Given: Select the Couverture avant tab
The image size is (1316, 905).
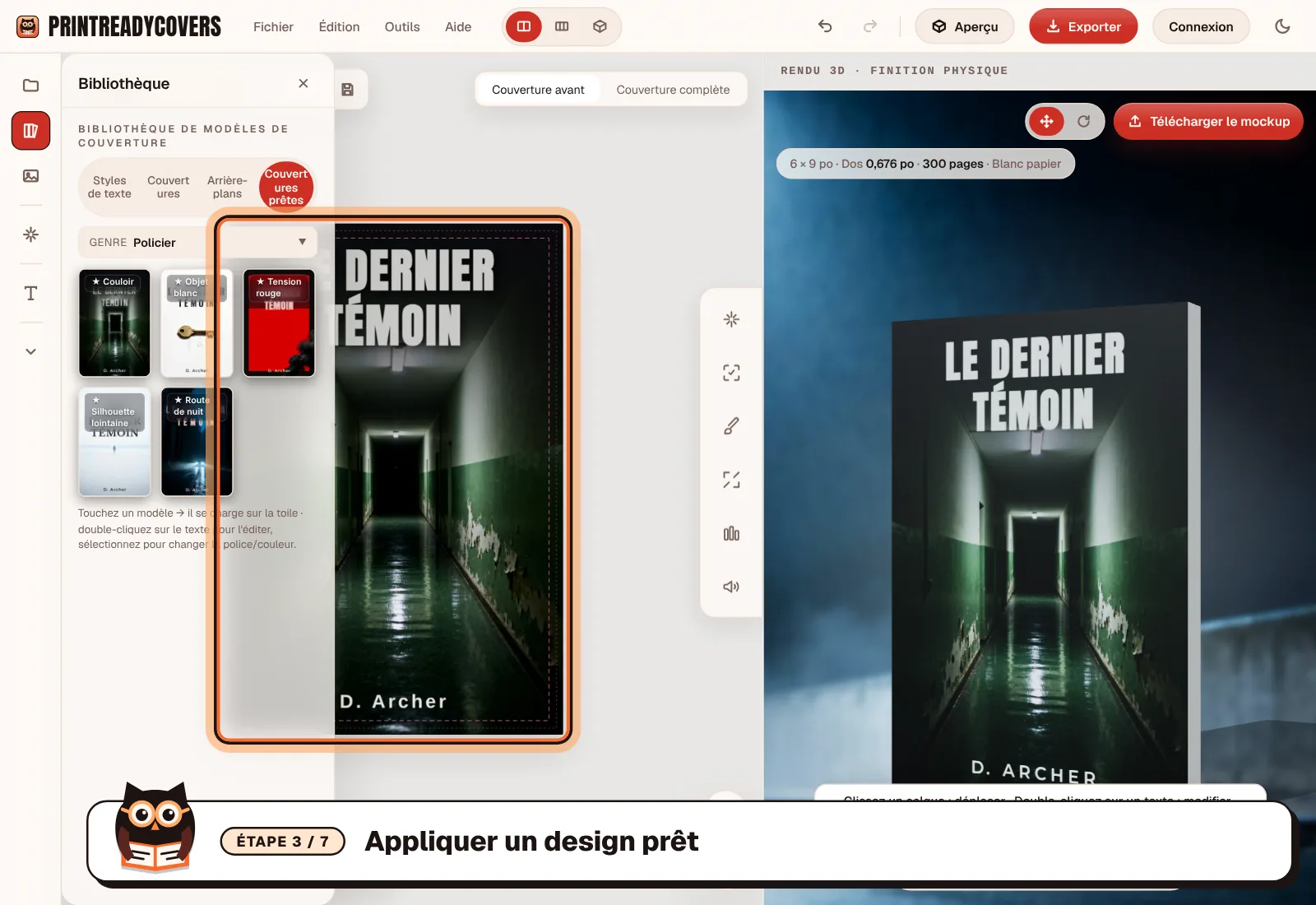Looking at the screenshot, I should tap(538, 90).
